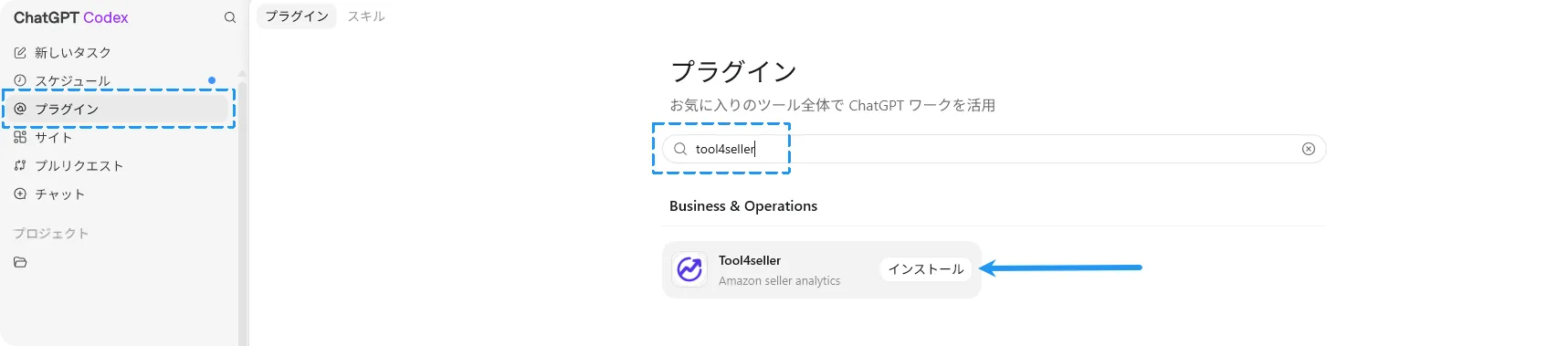Click the サイト grid icon

click(20, 137)
